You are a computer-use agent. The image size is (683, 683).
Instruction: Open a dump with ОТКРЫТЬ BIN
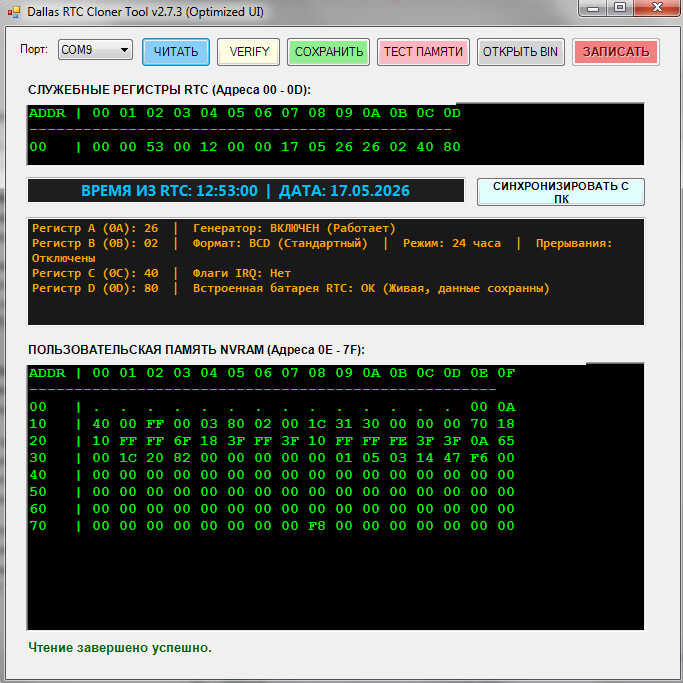tap(521, 52)
